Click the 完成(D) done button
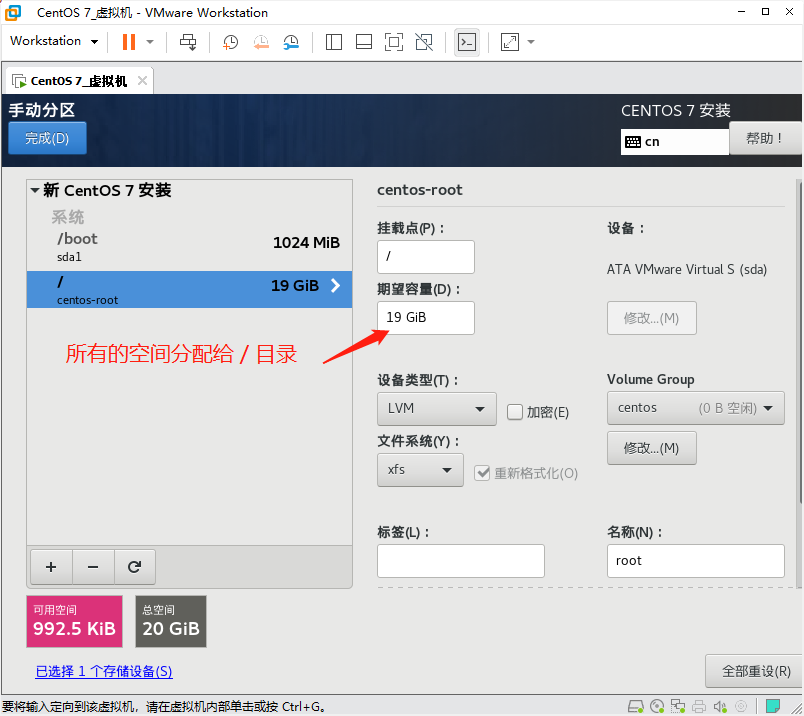This screenshot has height=716, width=804. (x=47, y=138)
